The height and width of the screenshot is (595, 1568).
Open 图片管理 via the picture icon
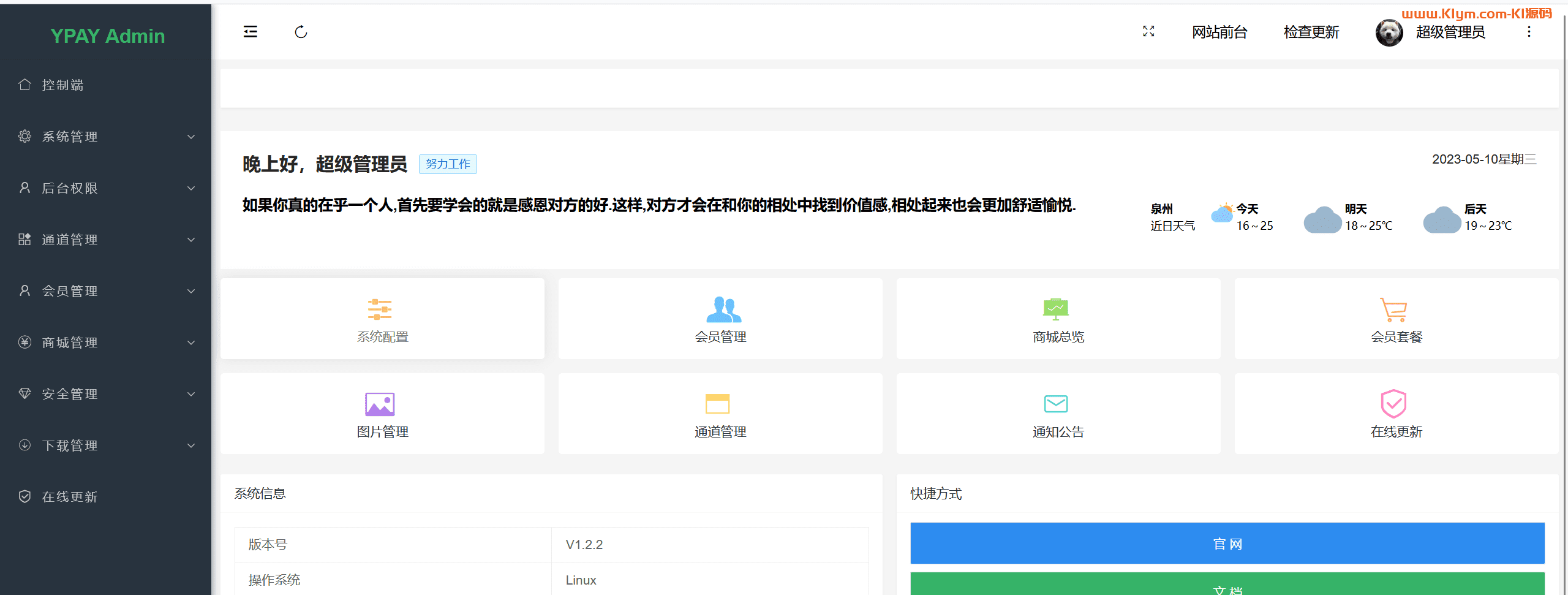click(x=380, y=404)
